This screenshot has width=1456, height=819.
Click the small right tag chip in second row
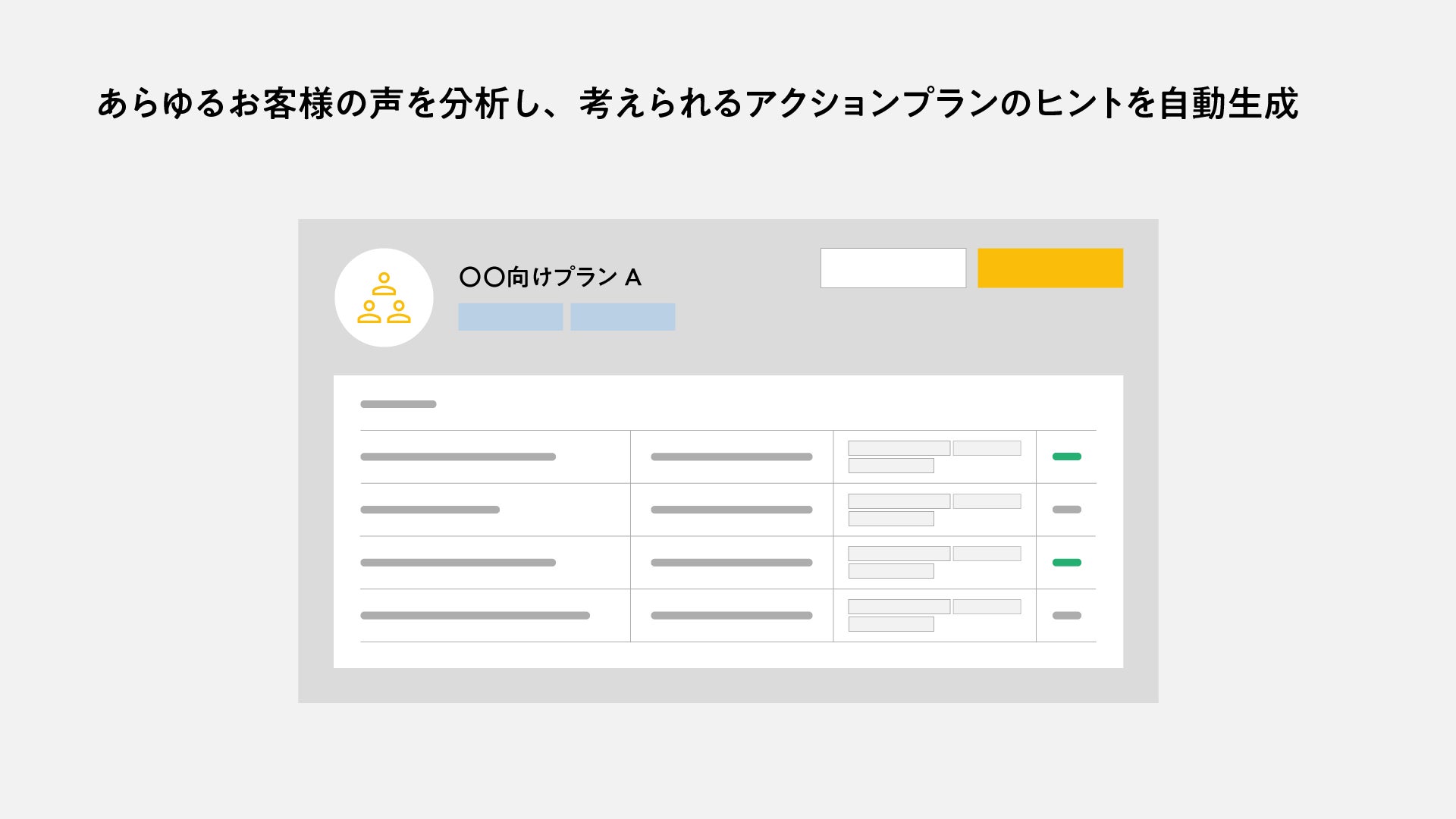click(987, 501)
